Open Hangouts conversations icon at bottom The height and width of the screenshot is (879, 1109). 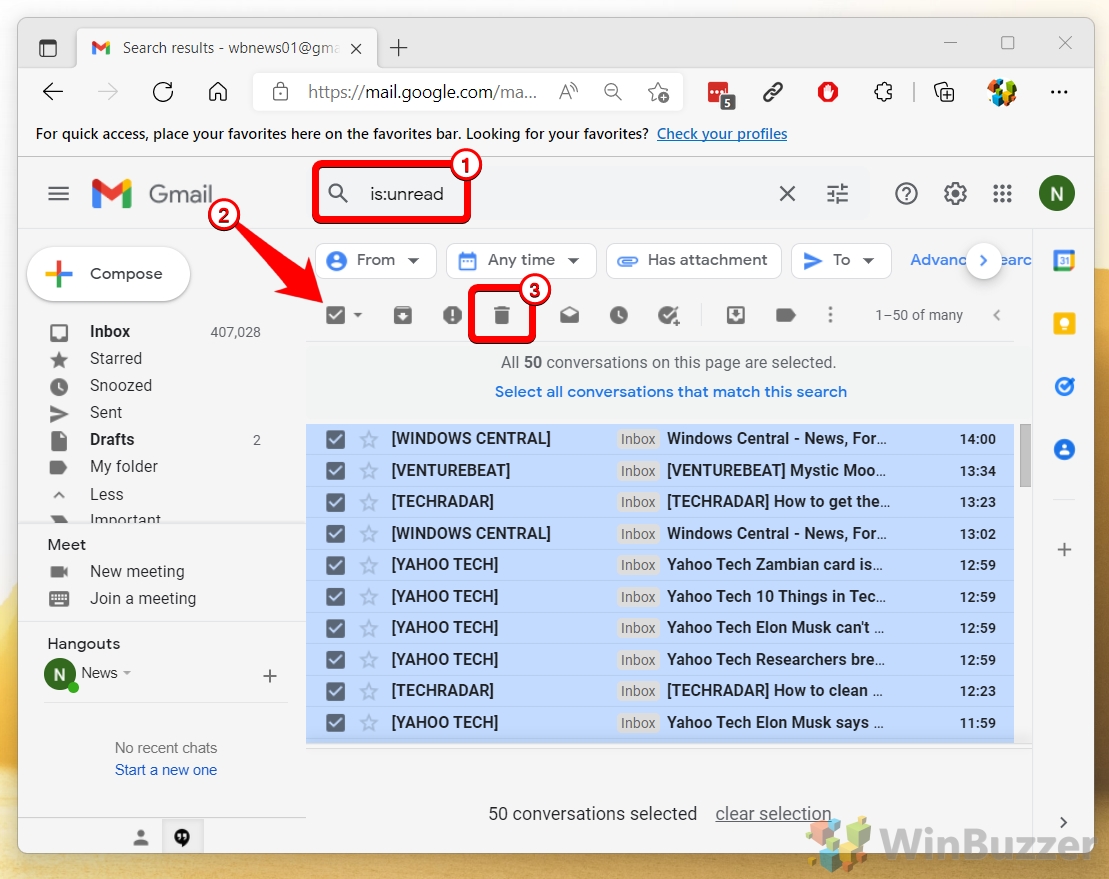click(x=182, y=838)
